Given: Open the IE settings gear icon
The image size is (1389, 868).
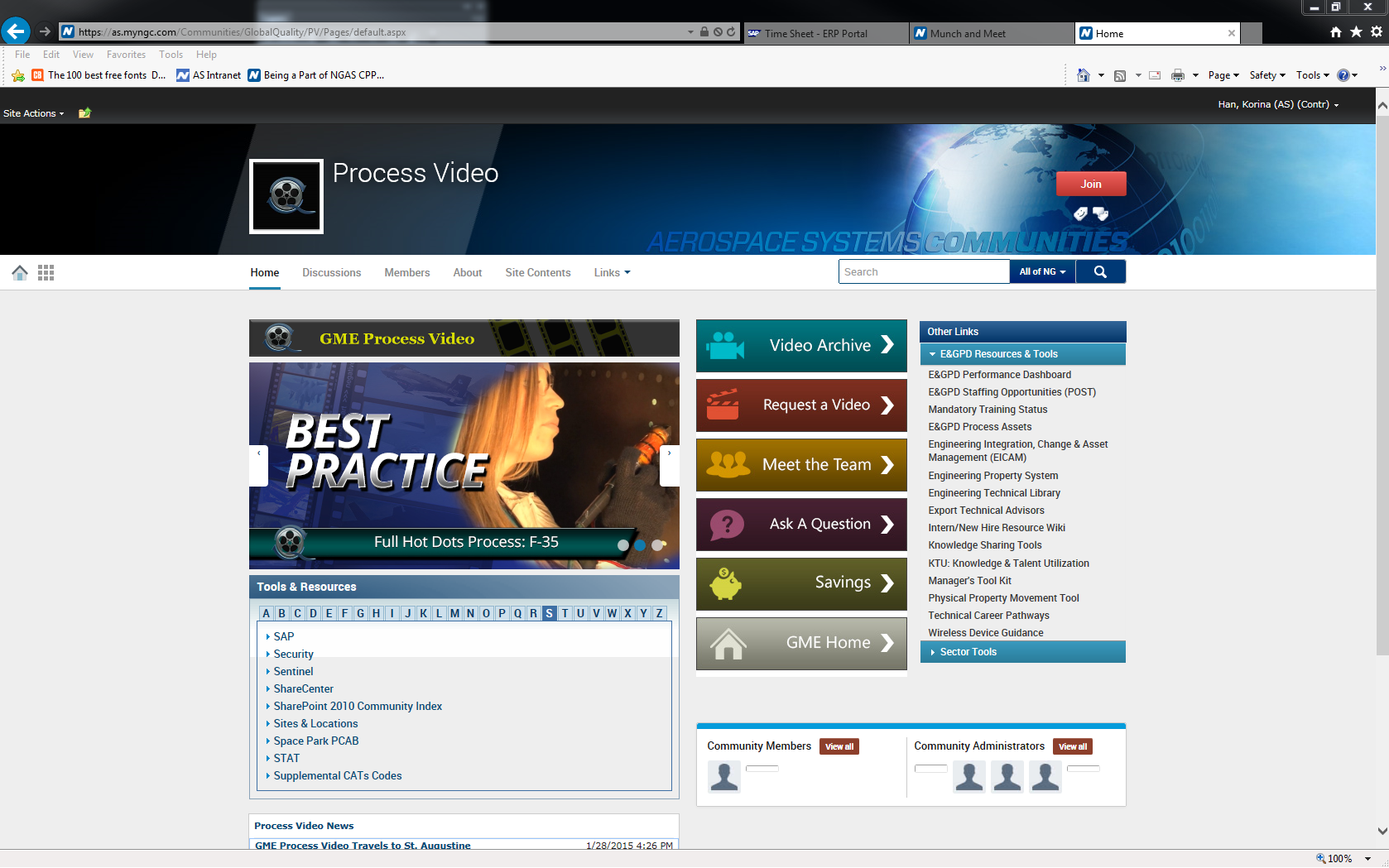Looking at the screenshot, I should pyautogui.click(x=1377, y=32).
